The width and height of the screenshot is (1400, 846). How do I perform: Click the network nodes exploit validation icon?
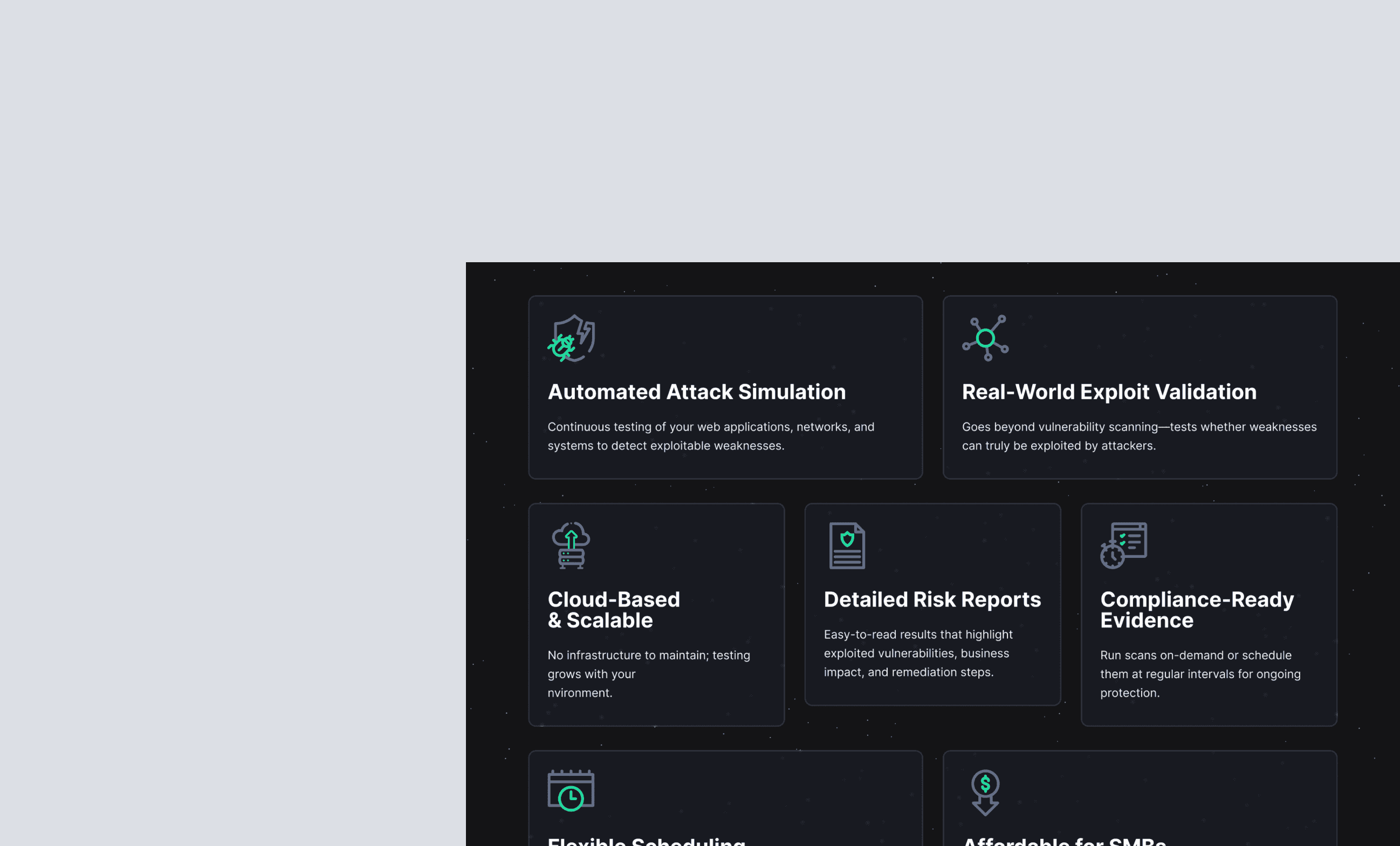(985, 338)
